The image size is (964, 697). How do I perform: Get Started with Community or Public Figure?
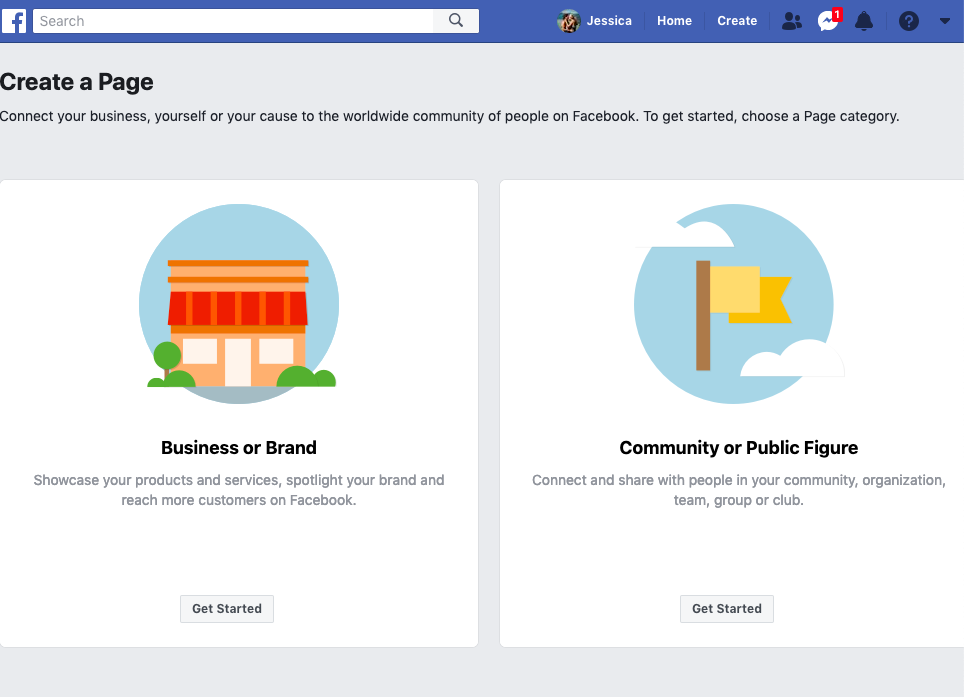(727, 608)
